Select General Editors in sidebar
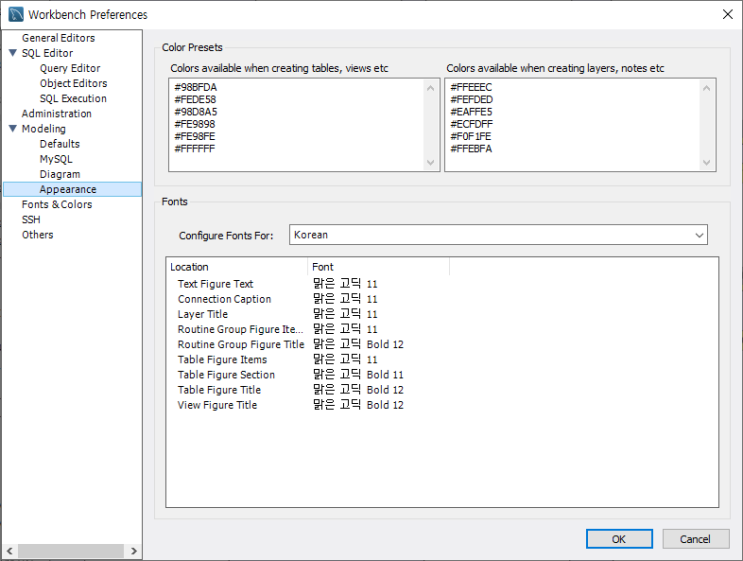Image resolution: width=743 pixels, height=561 pixels. click(x=58, y=38)
